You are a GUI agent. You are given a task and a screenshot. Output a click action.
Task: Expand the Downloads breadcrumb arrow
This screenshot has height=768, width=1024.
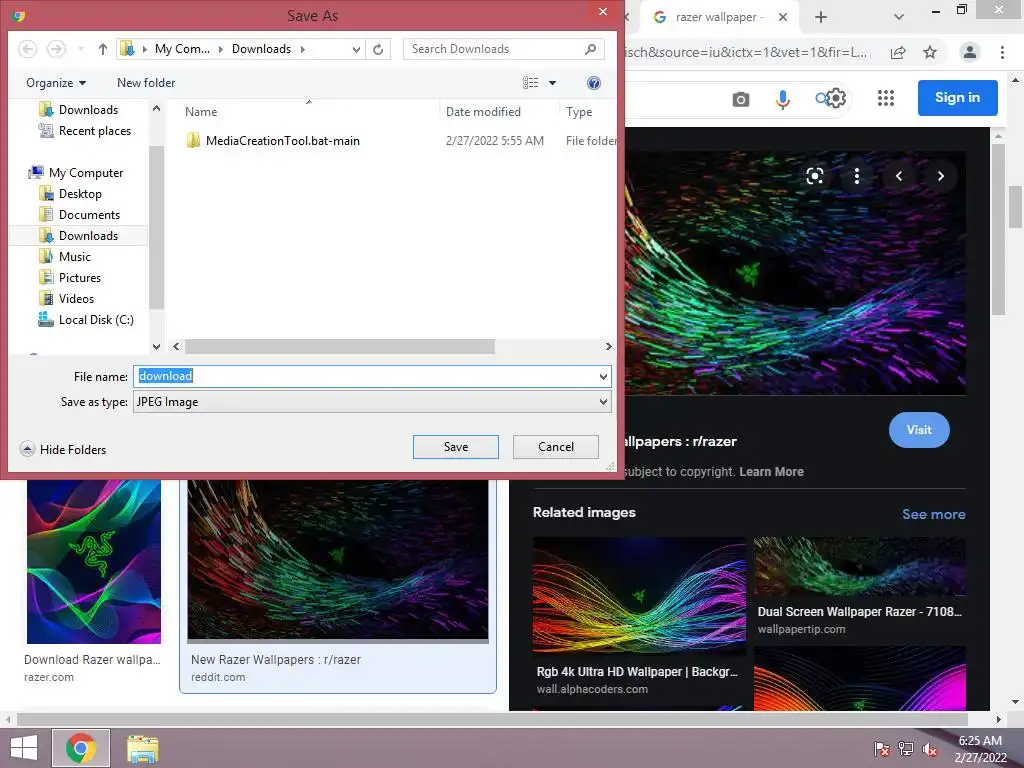(x=302, y=49)
